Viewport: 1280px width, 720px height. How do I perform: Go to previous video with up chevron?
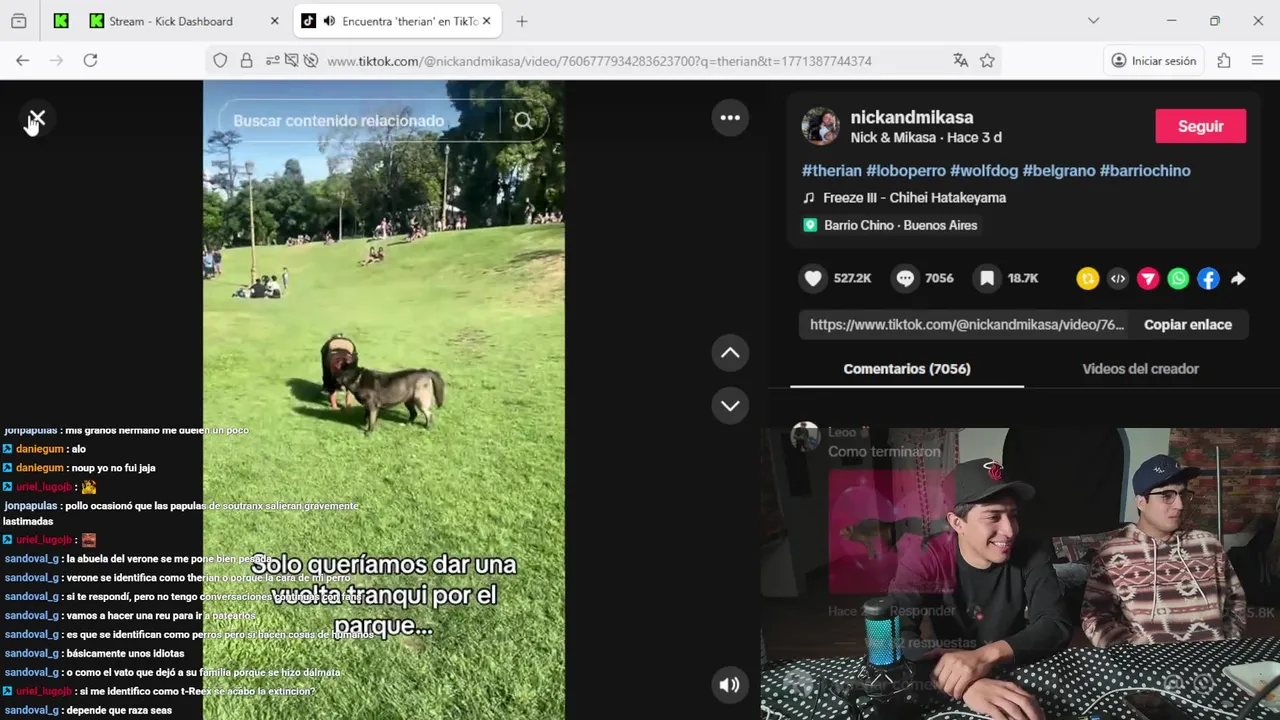click(x=730, y=353)
